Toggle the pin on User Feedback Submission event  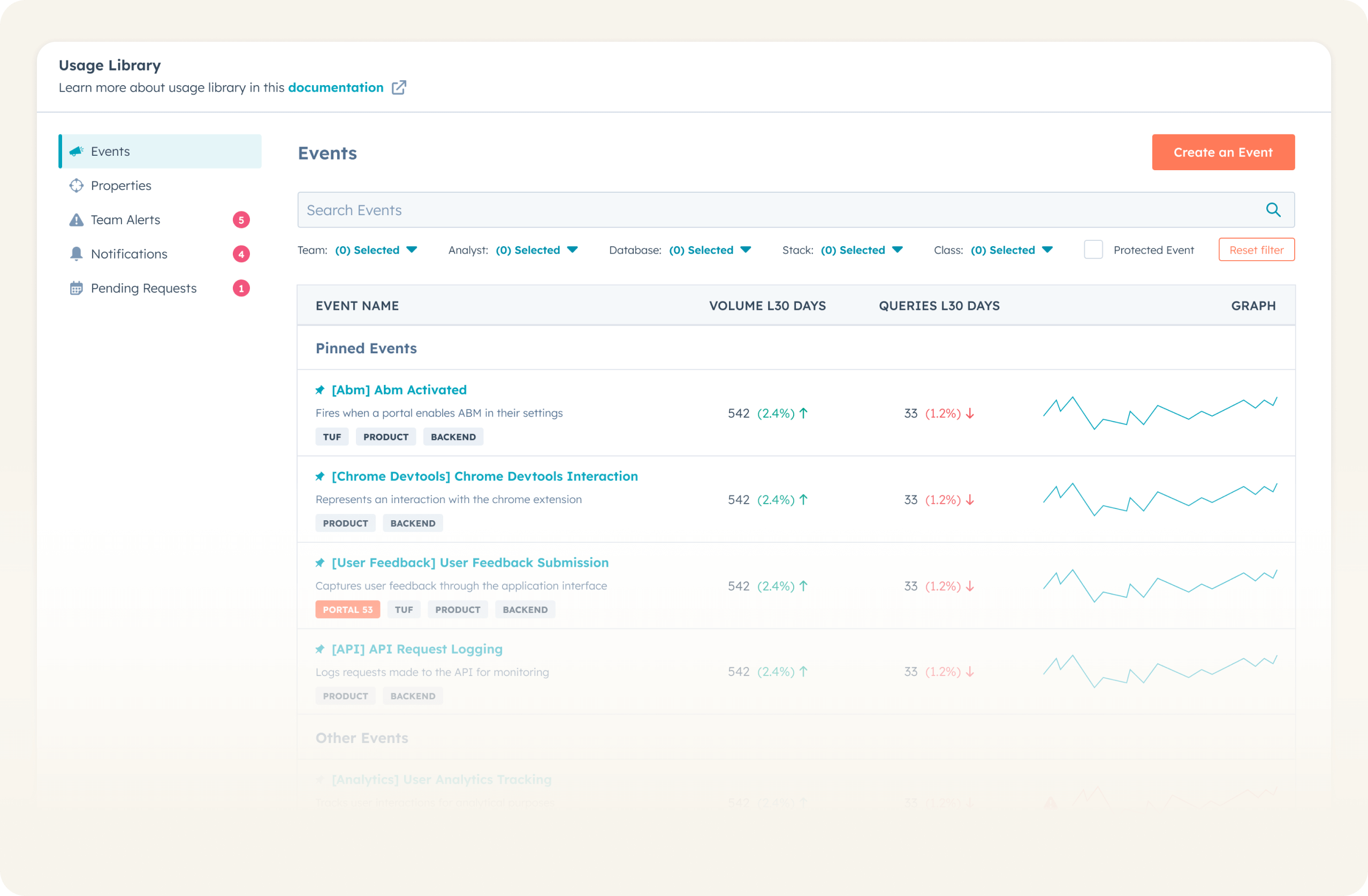pyautogui.click(x=321, y=563)
